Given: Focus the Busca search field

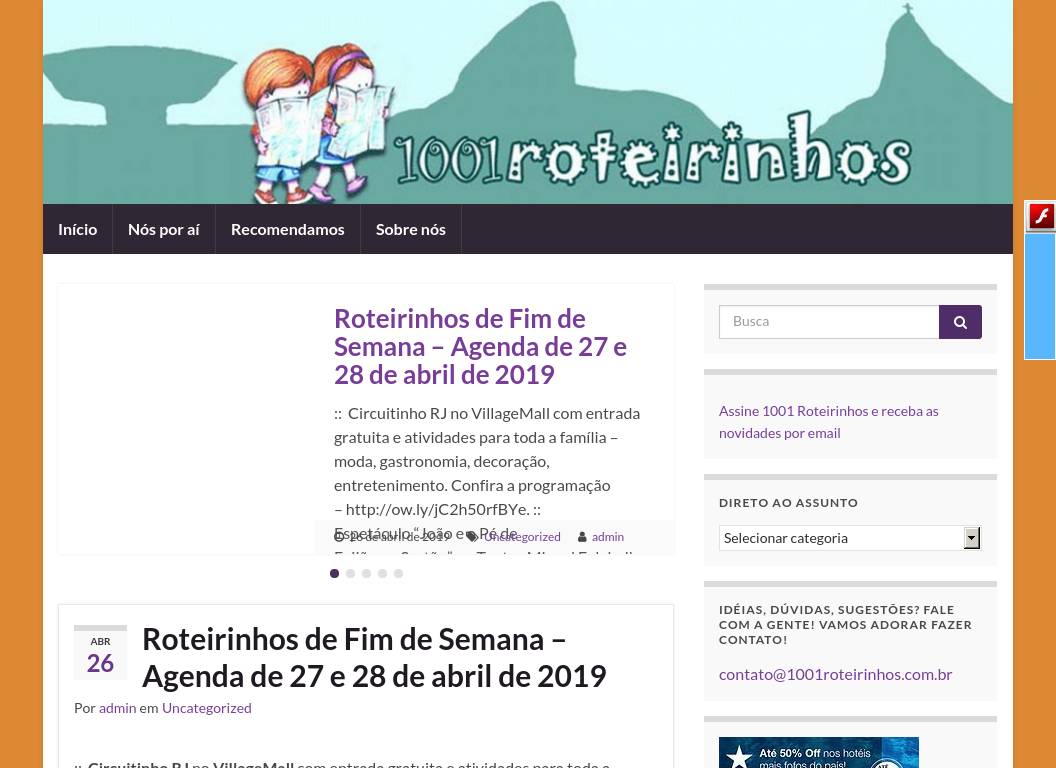Looking at the screenshot, I should 829,322.
